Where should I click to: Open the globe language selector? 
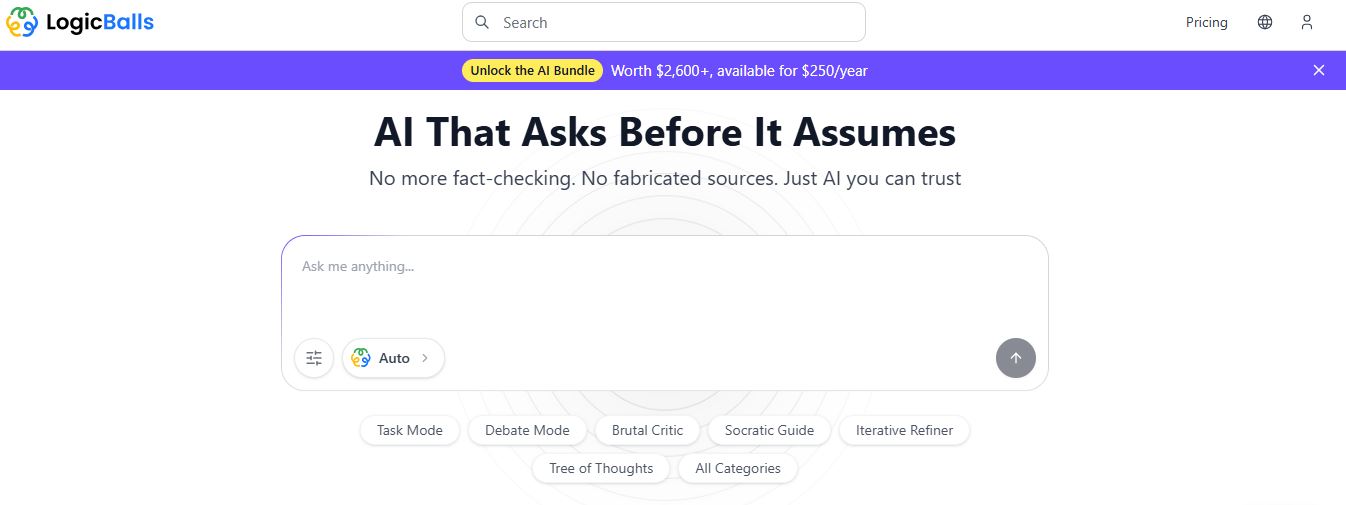pyautogui.click(x=1265, y=22)
